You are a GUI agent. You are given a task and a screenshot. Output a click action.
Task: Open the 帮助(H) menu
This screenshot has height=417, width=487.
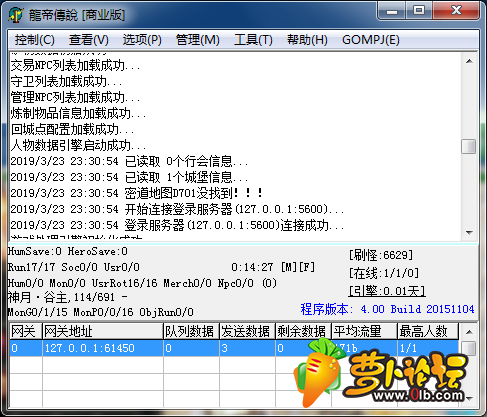coord(307,40)
